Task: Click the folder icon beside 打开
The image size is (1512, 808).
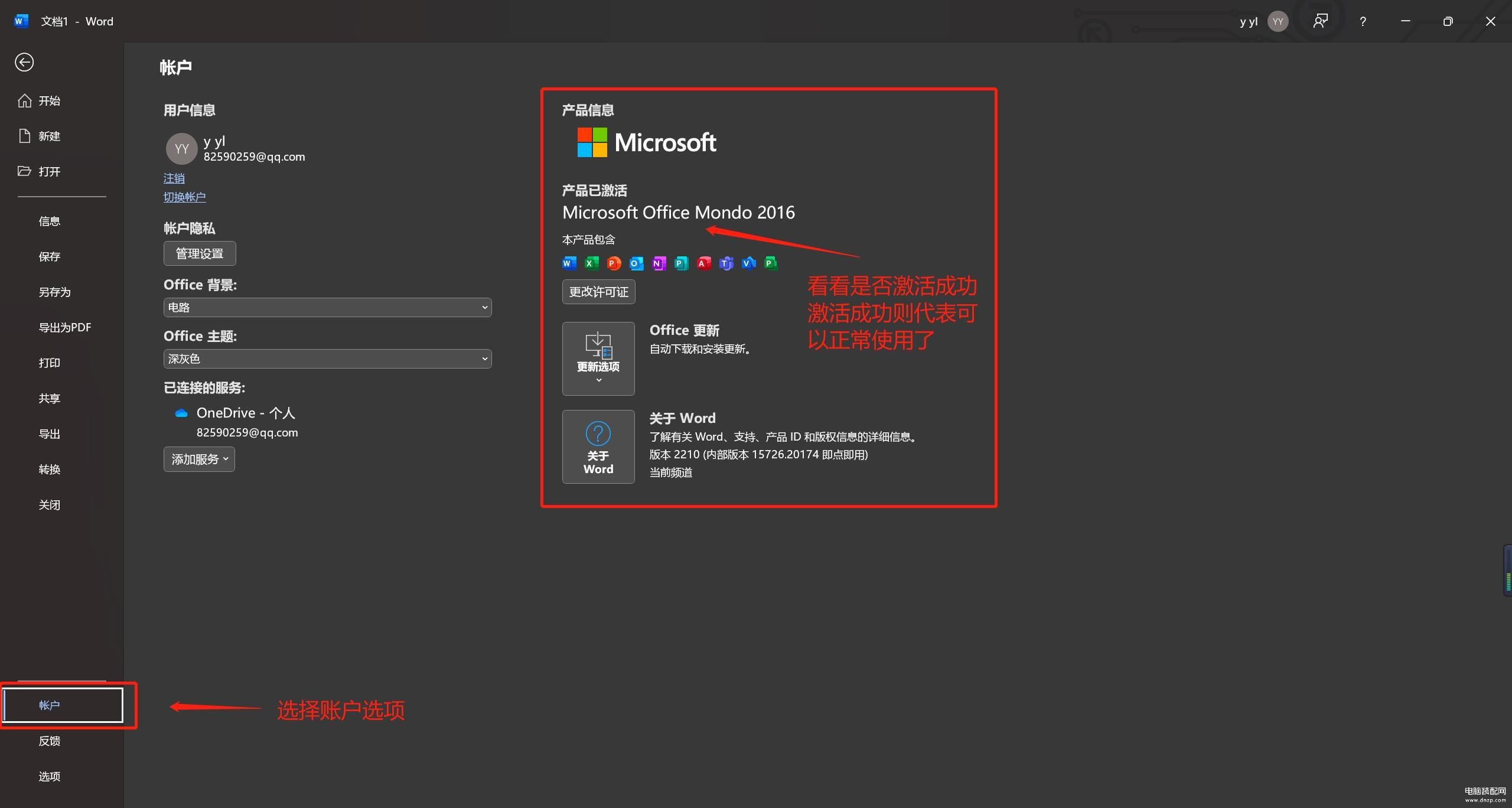Action: pos(24,171)
